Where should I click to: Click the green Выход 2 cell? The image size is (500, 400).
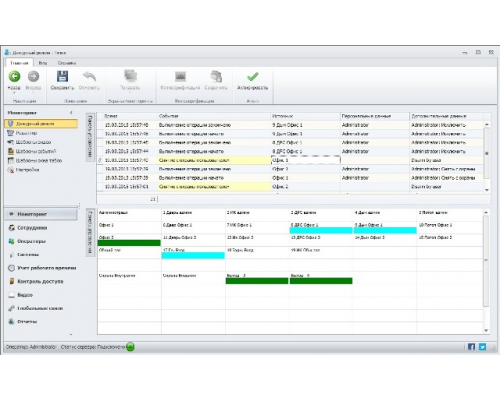(257, 278)
